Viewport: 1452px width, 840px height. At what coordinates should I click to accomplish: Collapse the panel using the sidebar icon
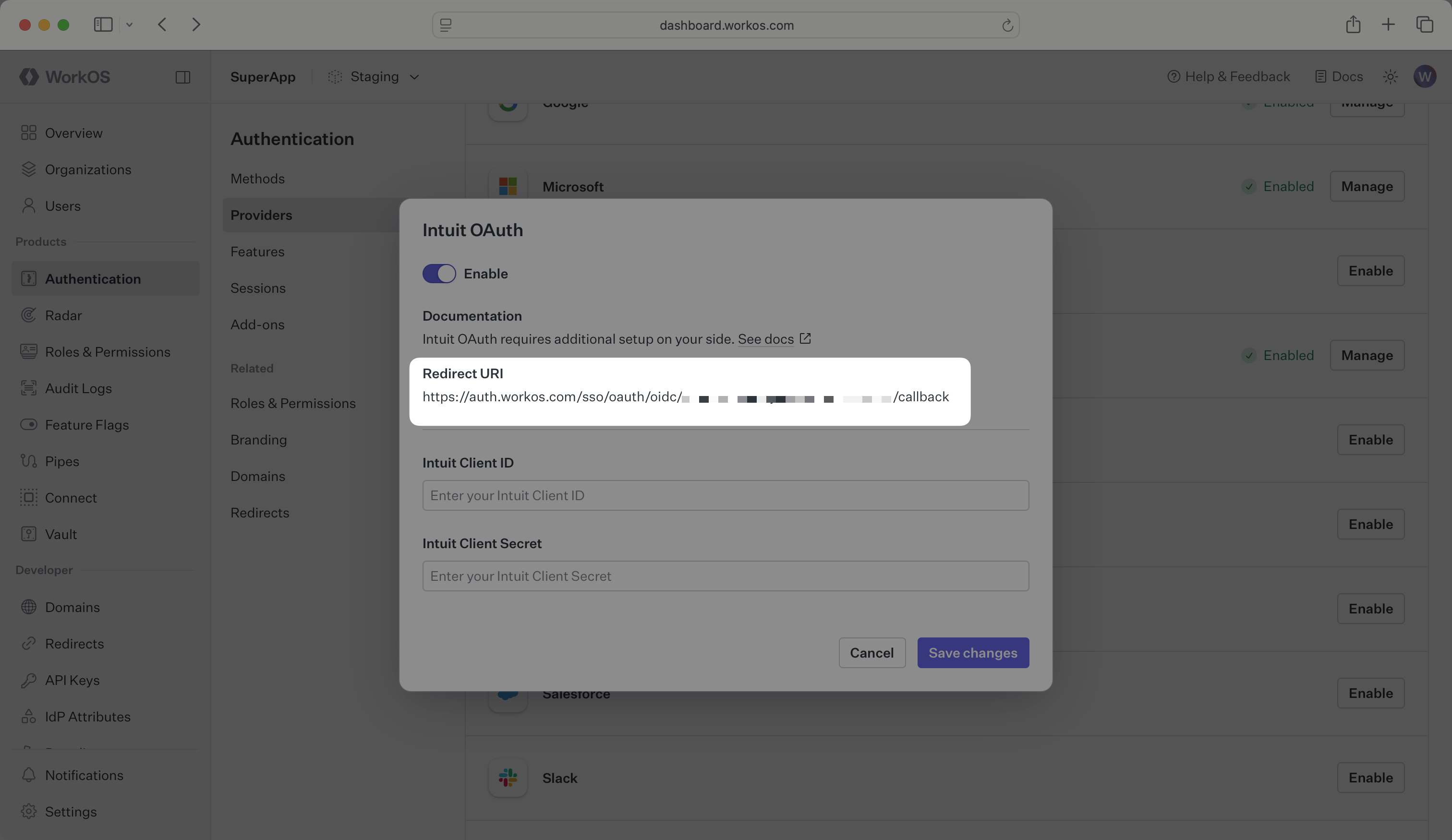click(x=183, y=77)
